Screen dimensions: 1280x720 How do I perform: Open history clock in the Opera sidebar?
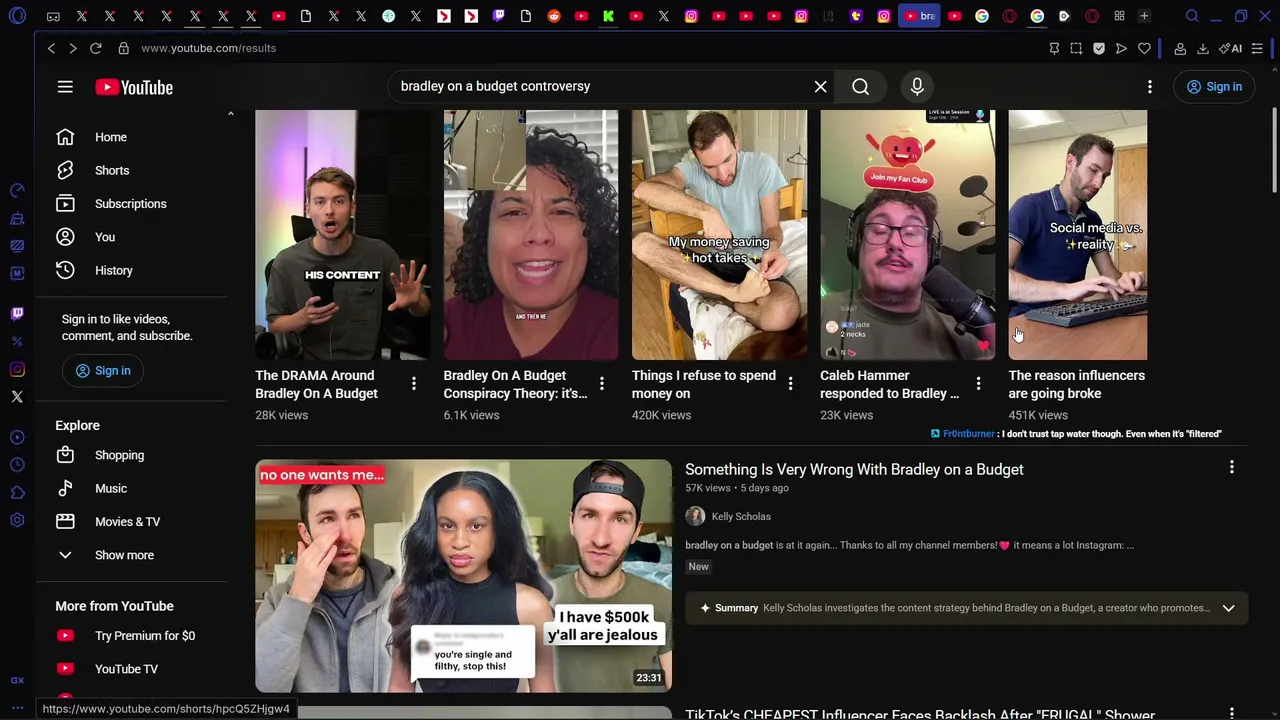(x=17, y=465)
